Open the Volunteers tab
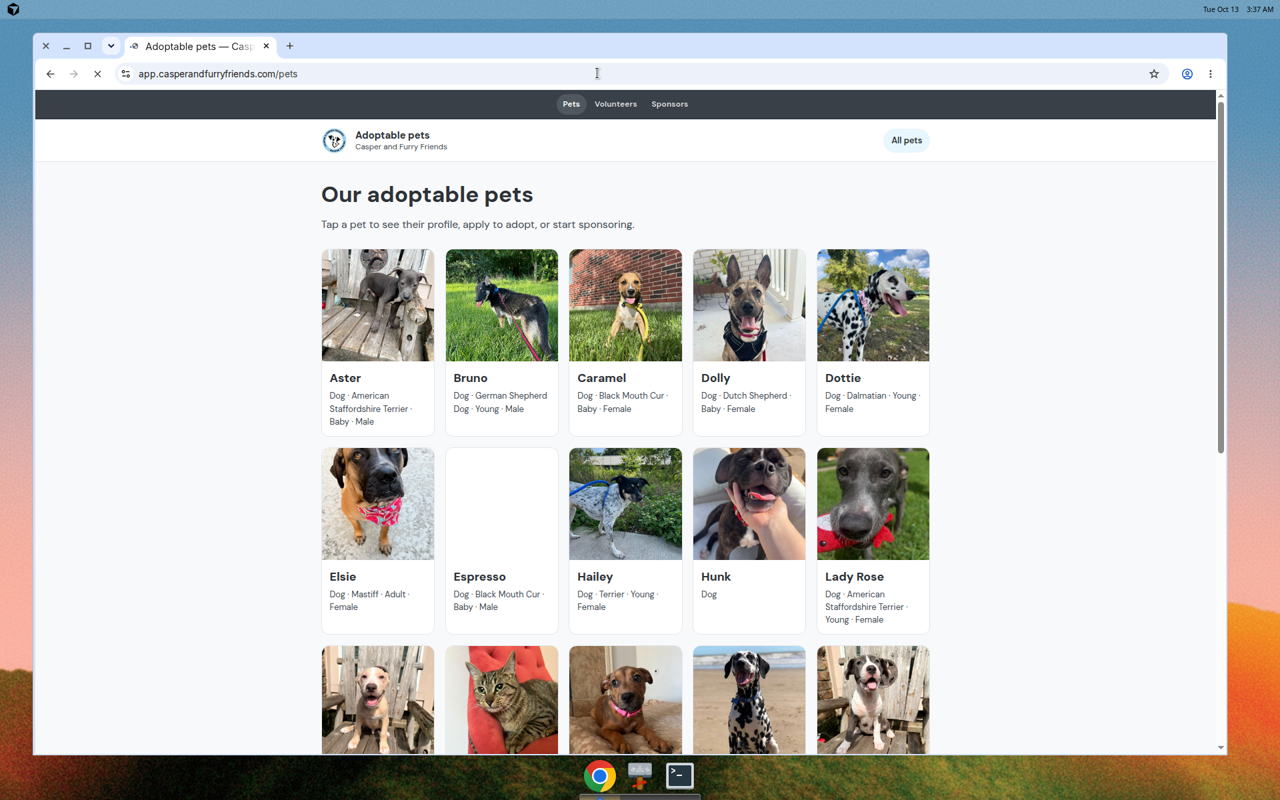The image size is (1280, 800). click(x=616, y=104)
